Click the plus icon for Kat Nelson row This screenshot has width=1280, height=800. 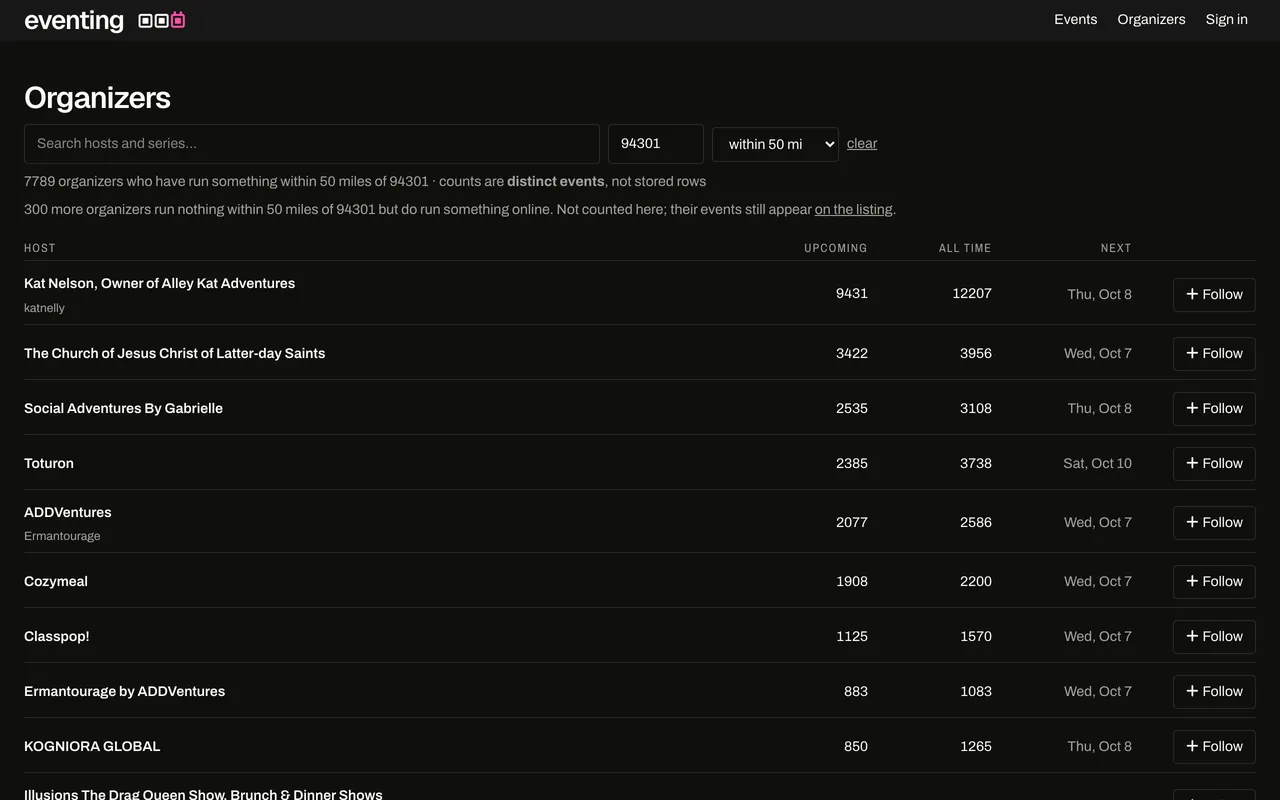click(1192, 294)
